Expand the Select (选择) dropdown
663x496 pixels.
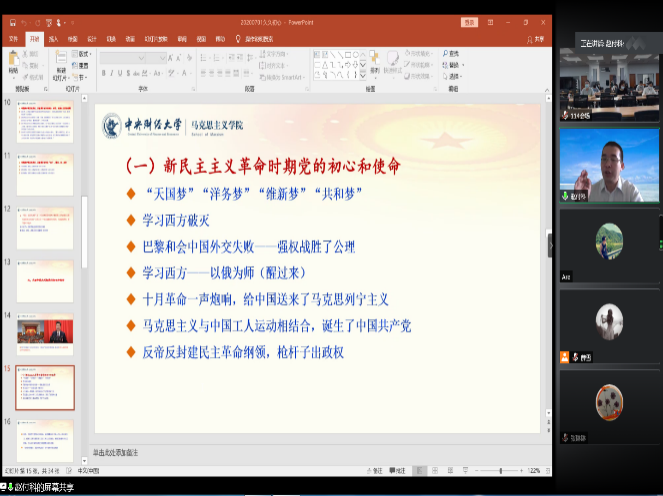453,76
